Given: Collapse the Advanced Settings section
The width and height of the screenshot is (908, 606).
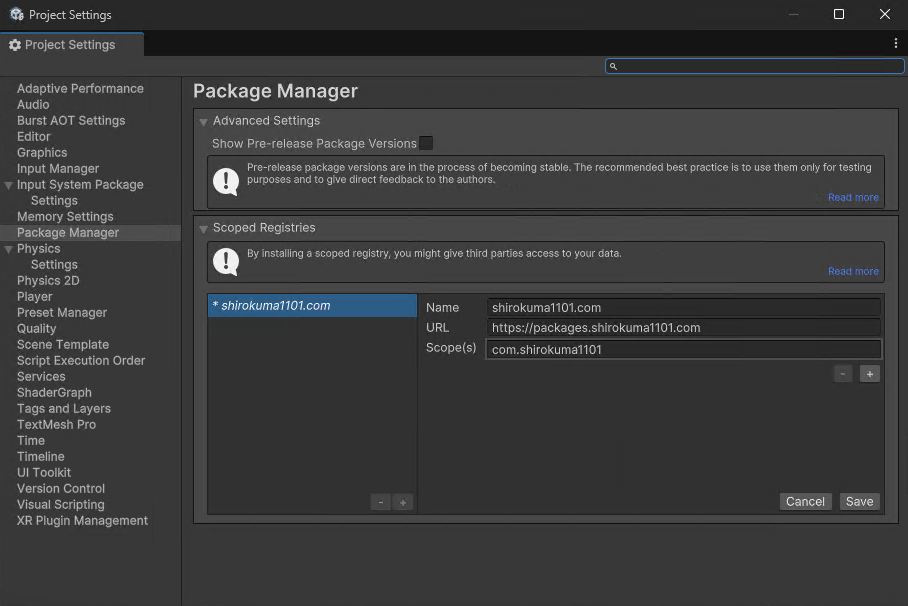Looking at the screenshot, I should tap(204, 122).
